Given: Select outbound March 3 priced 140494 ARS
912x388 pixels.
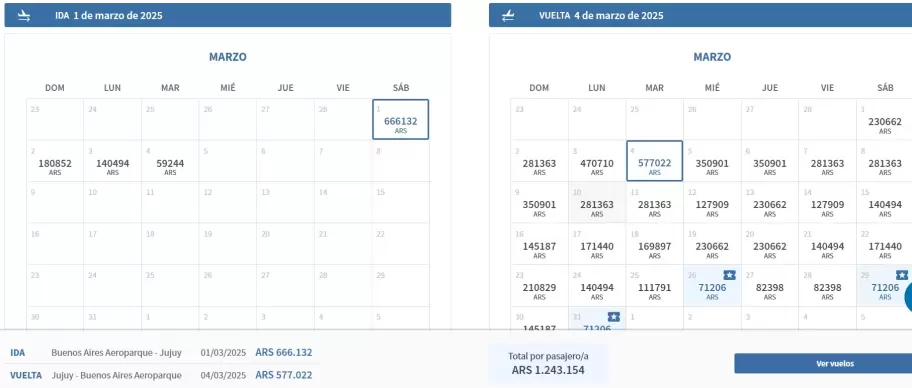Looking at the screenshot, I should [113, 161].
